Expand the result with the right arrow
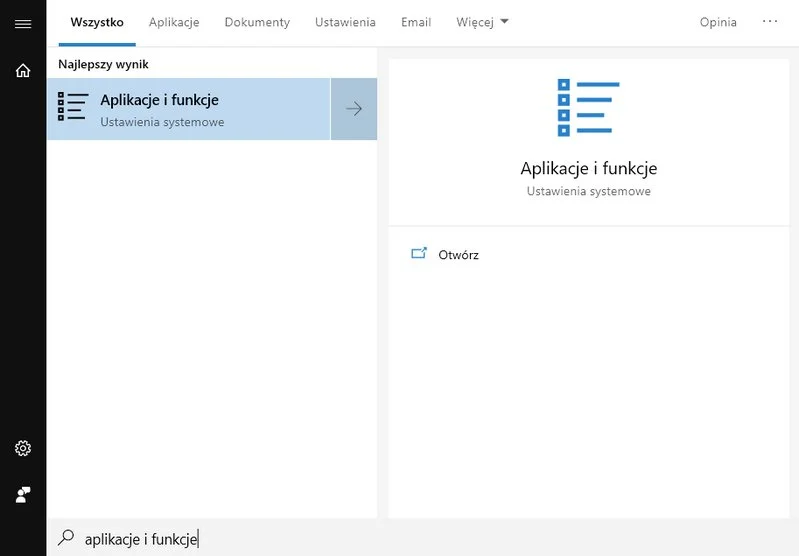Image resolution: width=799 pixels, height=556 pixels. click(x=353, y=109)
